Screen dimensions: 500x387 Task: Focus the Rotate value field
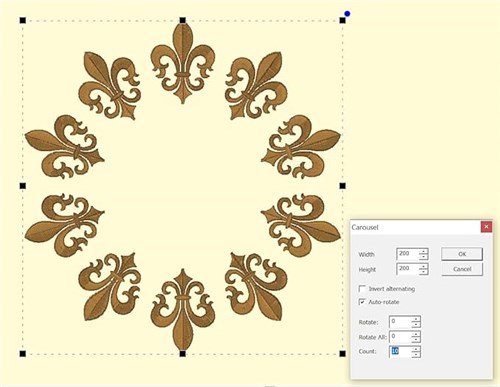click(x=400, y=322)
